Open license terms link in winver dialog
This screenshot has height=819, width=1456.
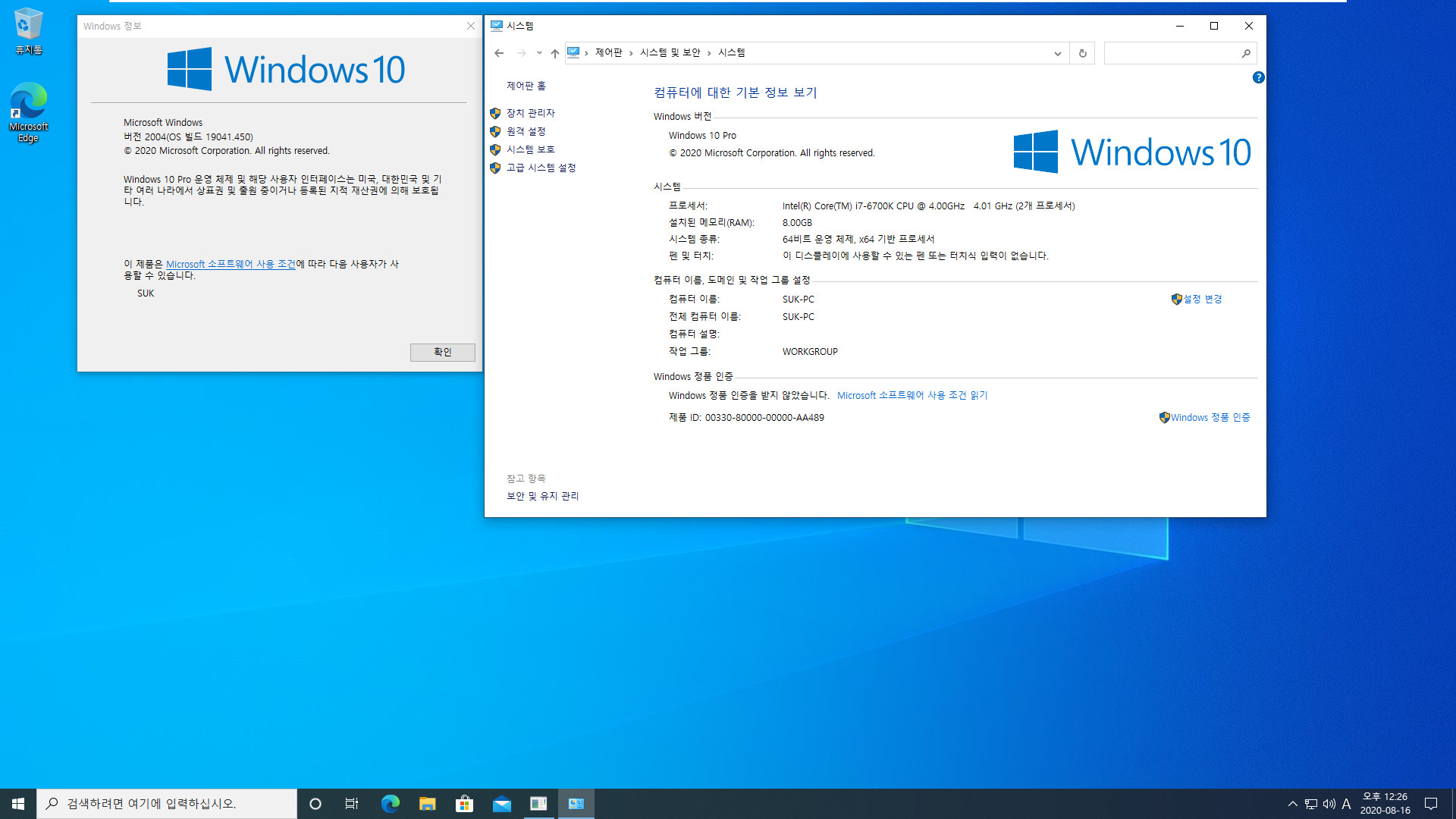[x=231, y=264]
